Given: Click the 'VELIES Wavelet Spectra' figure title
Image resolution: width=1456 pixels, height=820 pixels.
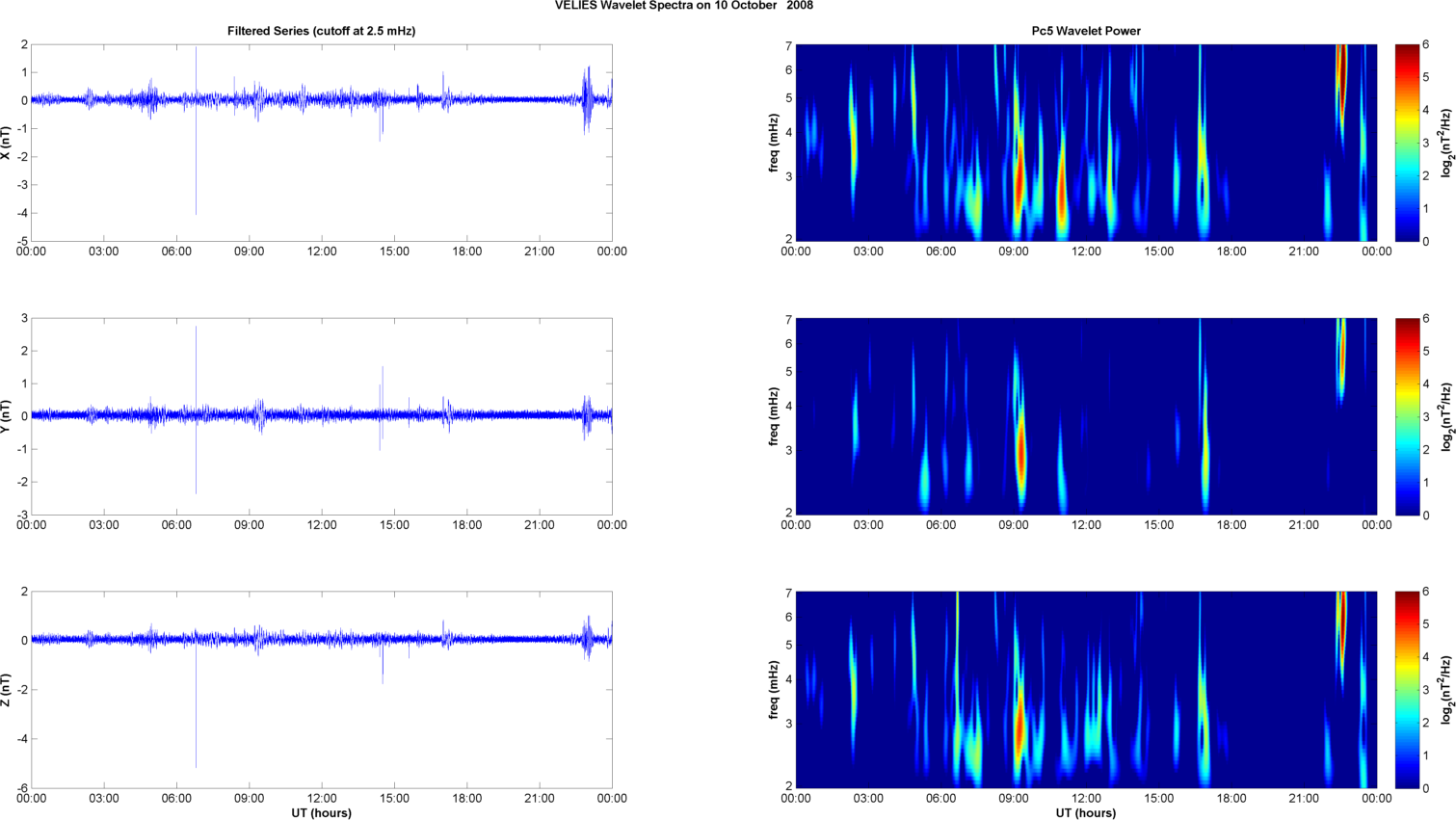Looking at the screenshot, I should click(683, 6).
